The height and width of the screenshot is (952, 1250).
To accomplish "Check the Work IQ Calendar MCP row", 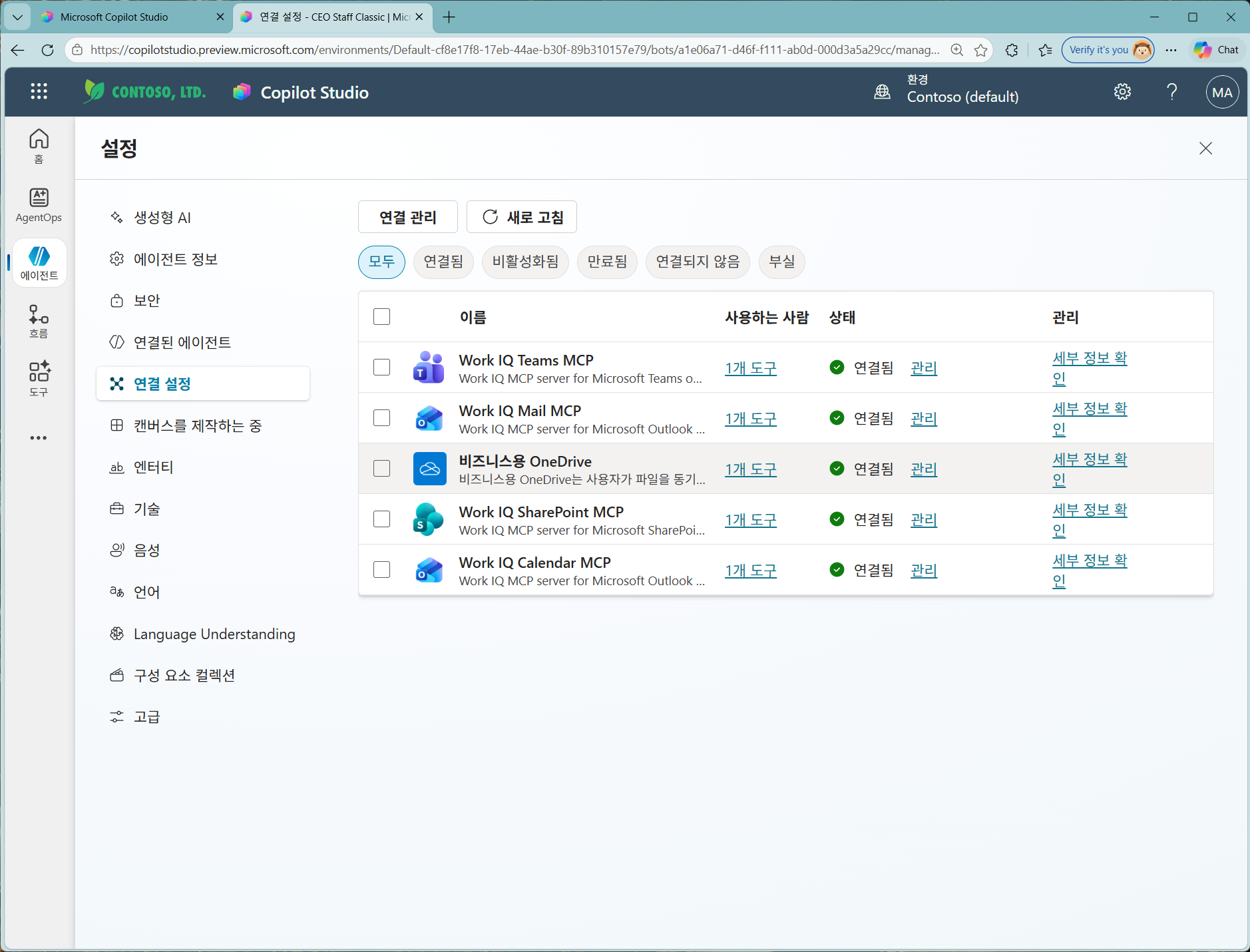I will [x=382, y=570].
